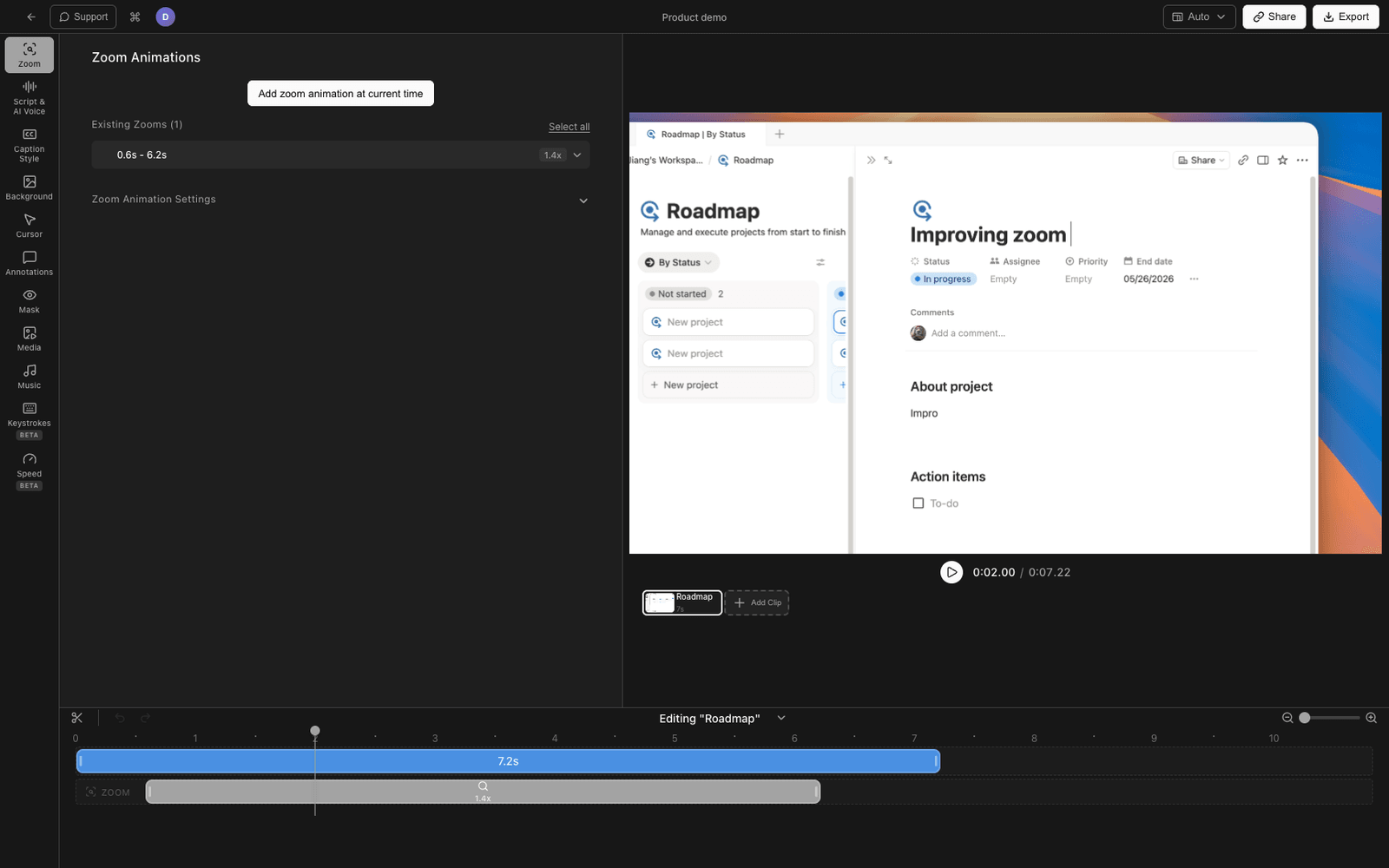The width and height of the screenshot is (1389, 868).
Task: Click the In progress status badge
Action: pyautogui.click(x=944, y=279)
